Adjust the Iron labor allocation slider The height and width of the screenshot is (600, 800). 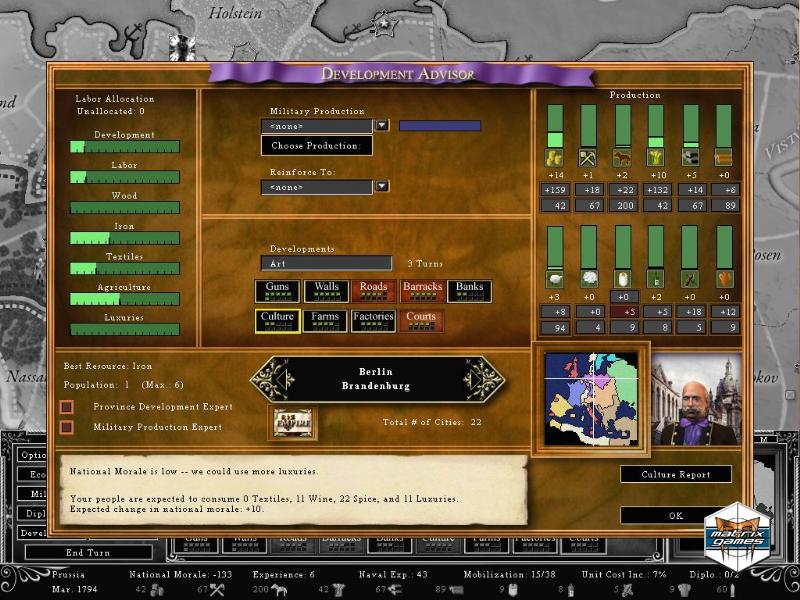[x=125, y=238]
